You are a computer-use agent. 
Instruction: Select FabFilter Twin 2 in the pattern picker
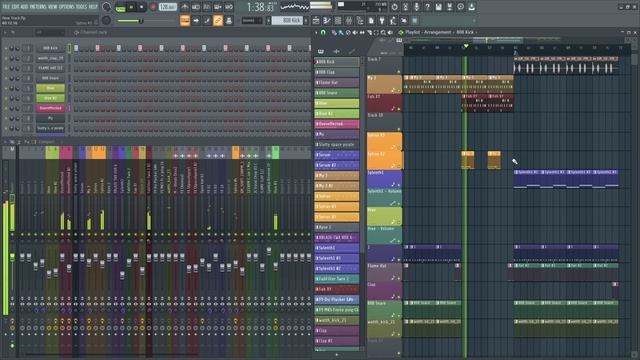tap(337, 279)
